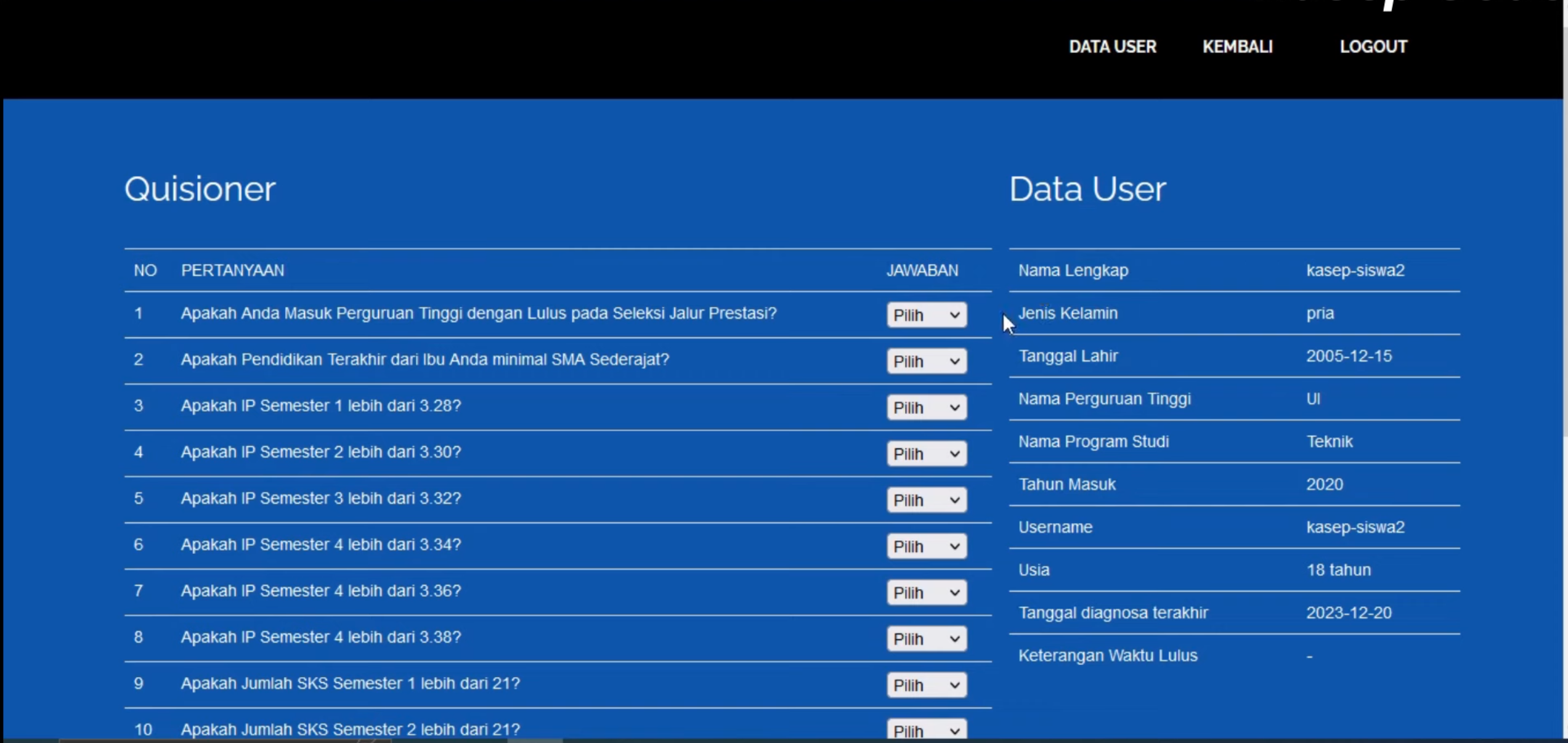This screenshot has height=743, width=1568.
Task: Click the Nama Perguruan Tinggi label
Action: click(x=1105, y=399)
